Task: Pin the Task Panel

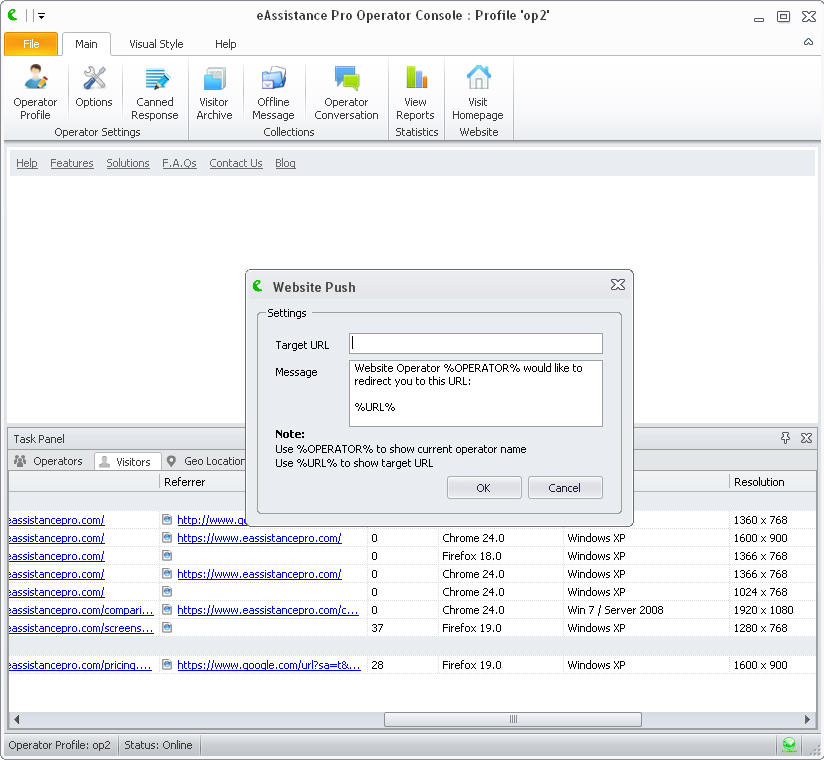Action: [x=785, y=438]
